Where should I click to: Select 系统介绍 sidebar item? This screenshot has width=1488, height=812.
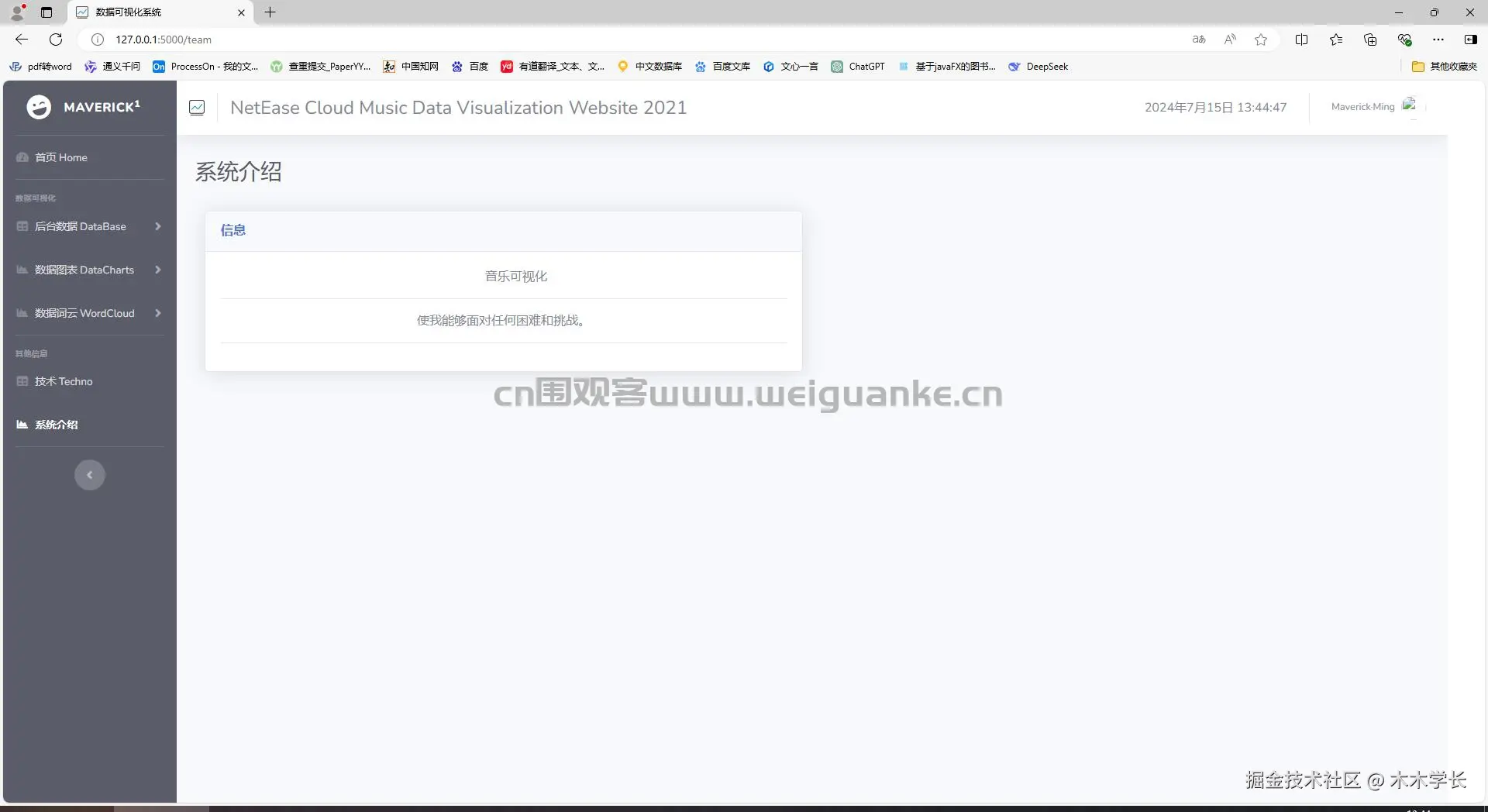(56, 425)
